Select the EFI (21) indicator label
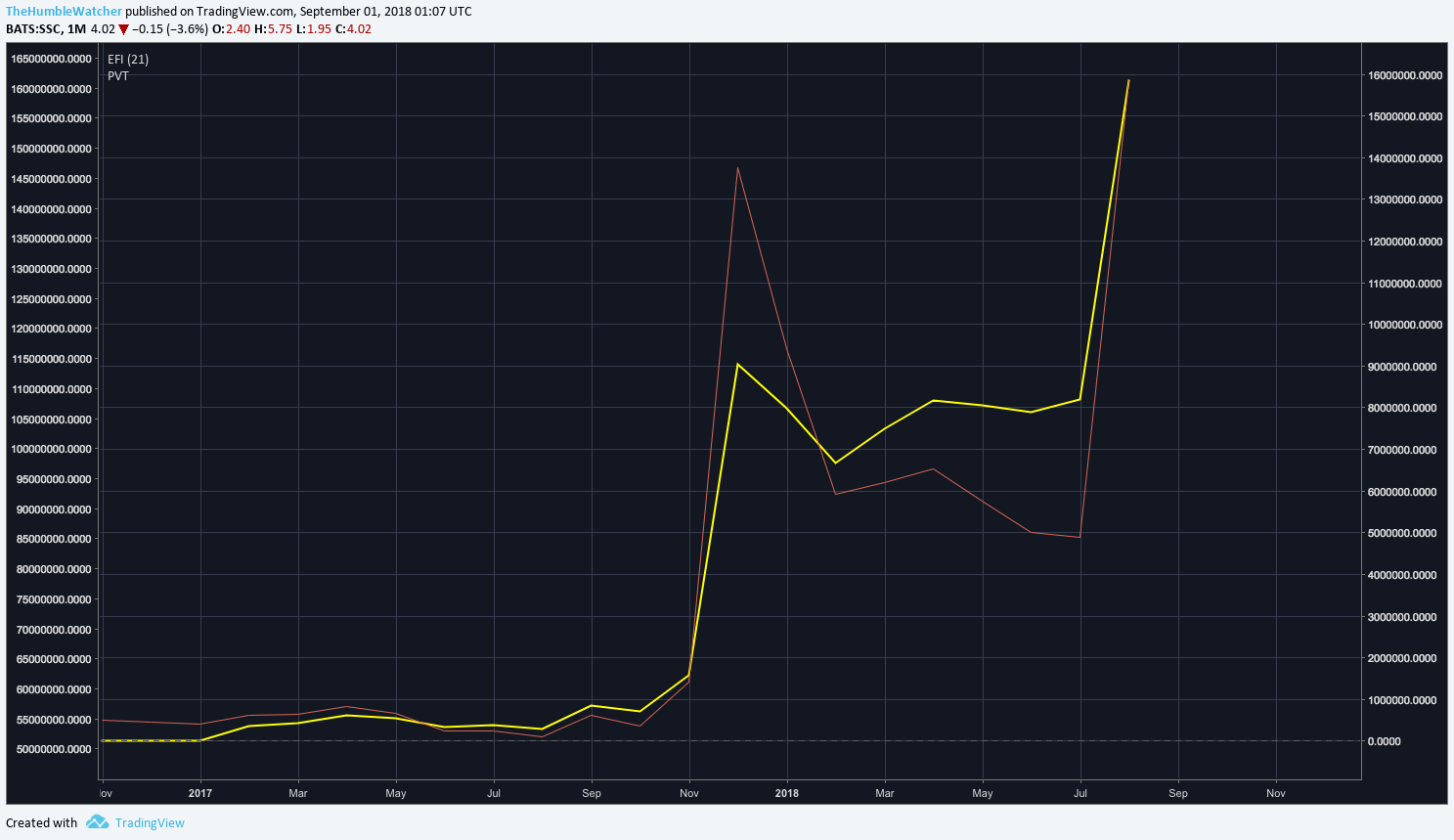This screenshot has height=840, width=1454. coord(128,60)
